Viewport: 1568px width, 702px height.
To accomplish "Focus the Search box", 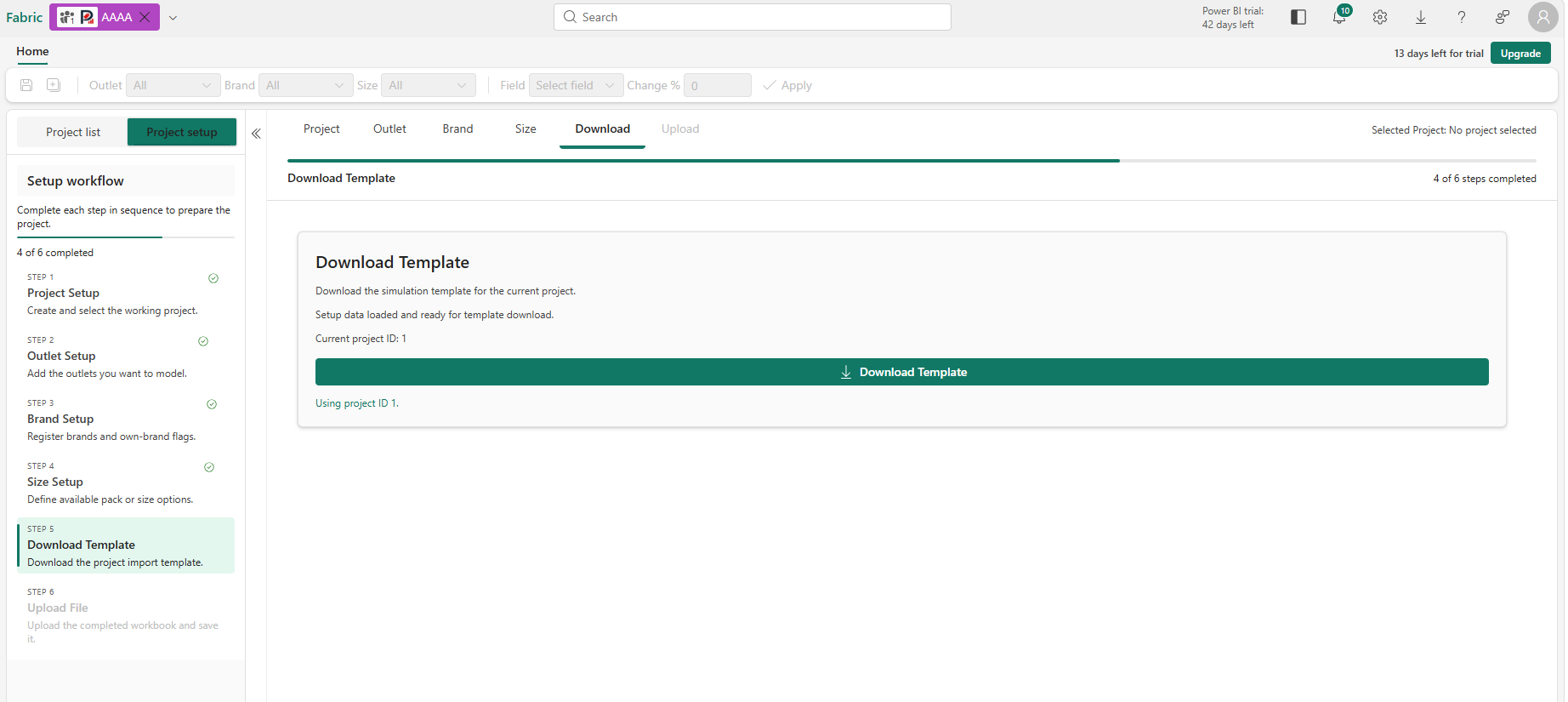I will point(752,17).
